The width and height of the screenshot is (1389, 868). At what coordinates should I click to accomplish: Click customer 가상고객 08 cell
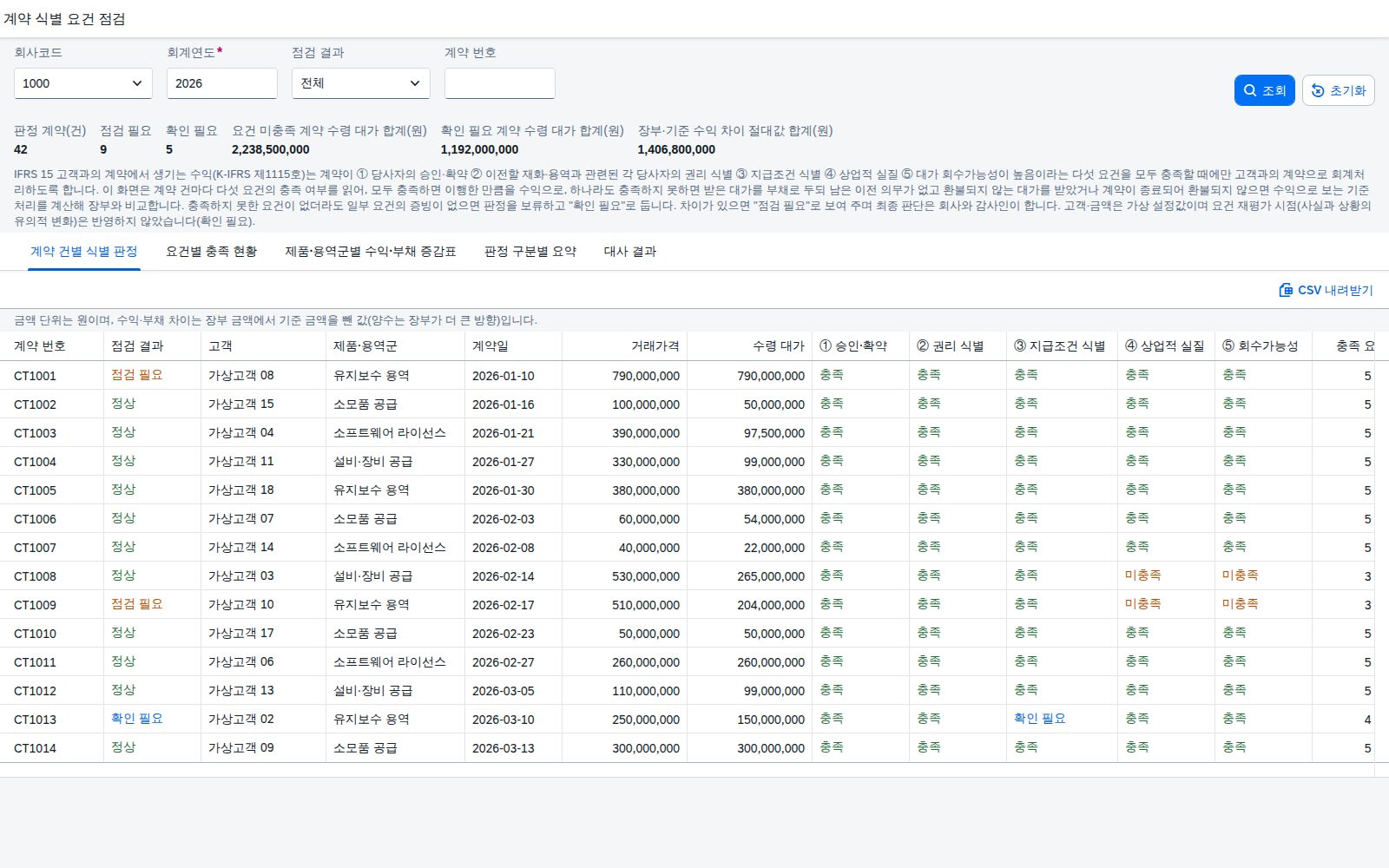click(241, 376)
